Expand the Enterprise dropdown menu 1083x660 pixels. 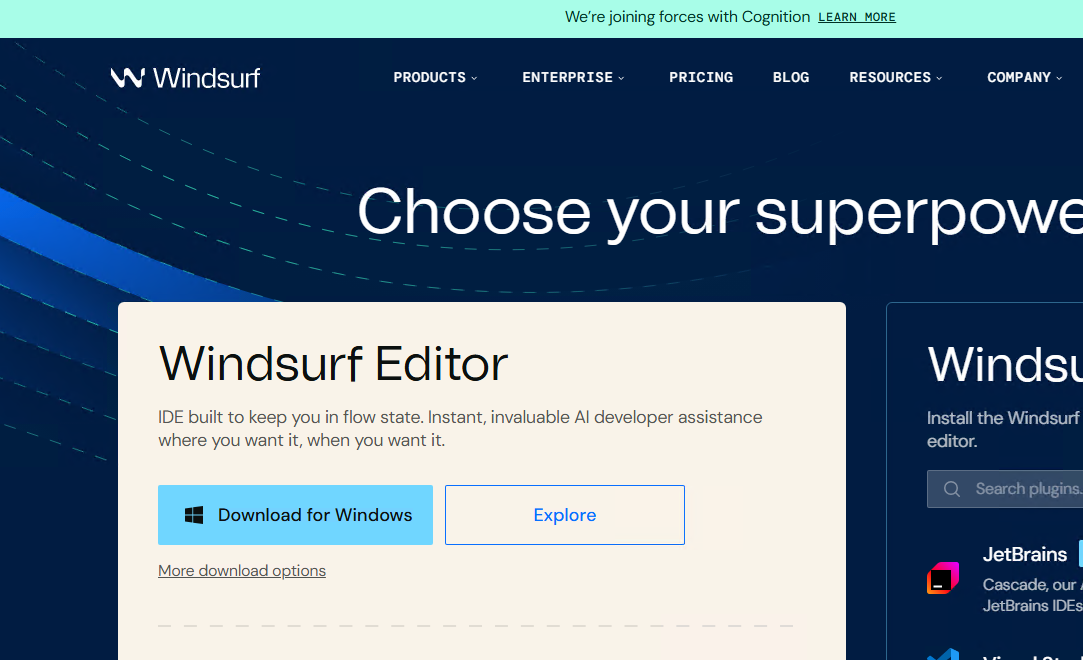[x=573, y=77]
